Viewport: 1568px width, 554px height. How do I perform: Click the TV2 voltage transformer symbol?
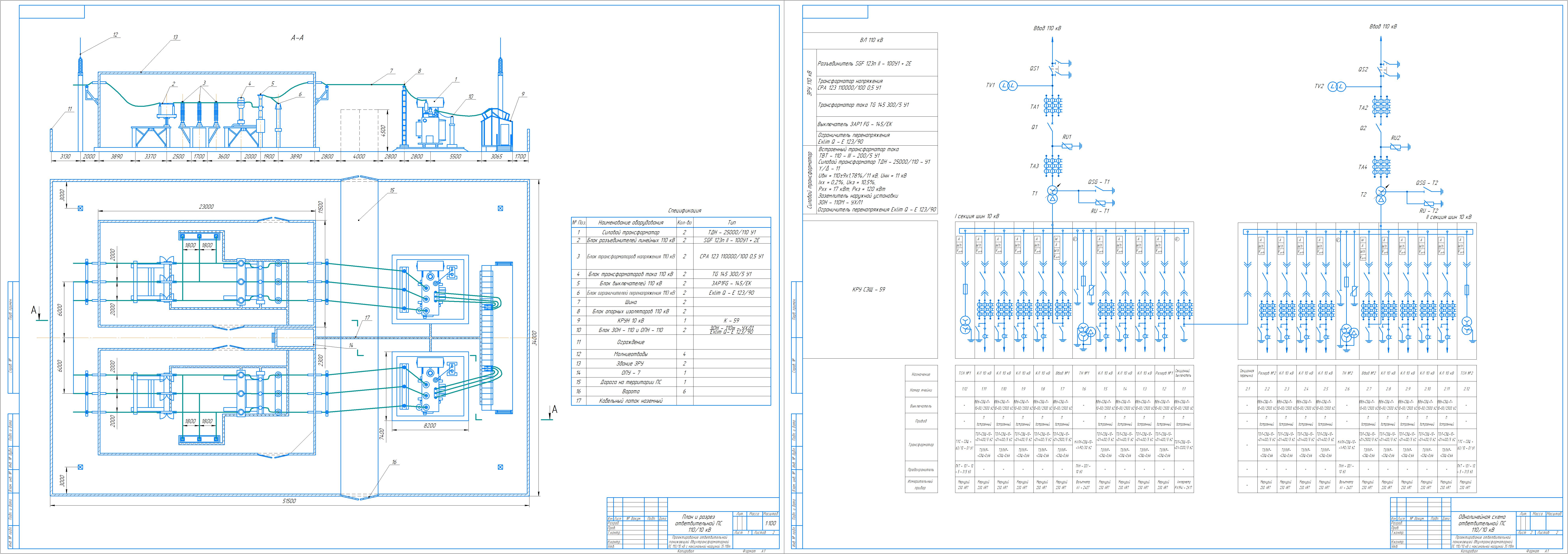(x=1337, y=86)
